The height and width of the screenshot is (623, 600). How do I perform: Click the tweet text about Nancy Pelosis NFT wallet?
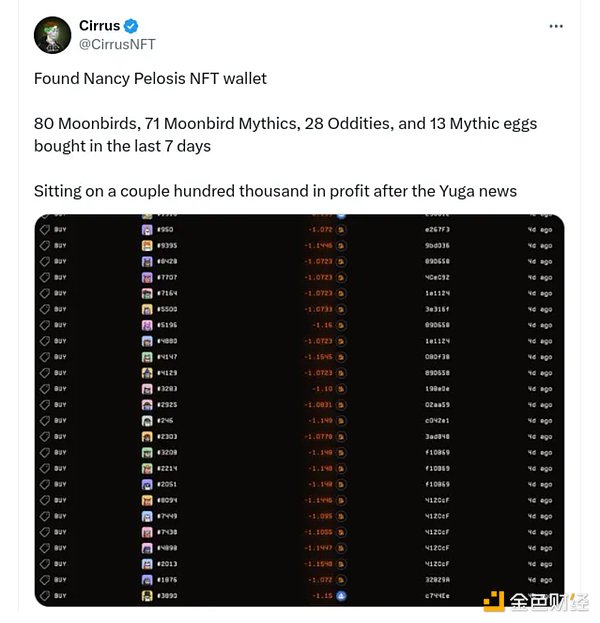coord(150,78)
